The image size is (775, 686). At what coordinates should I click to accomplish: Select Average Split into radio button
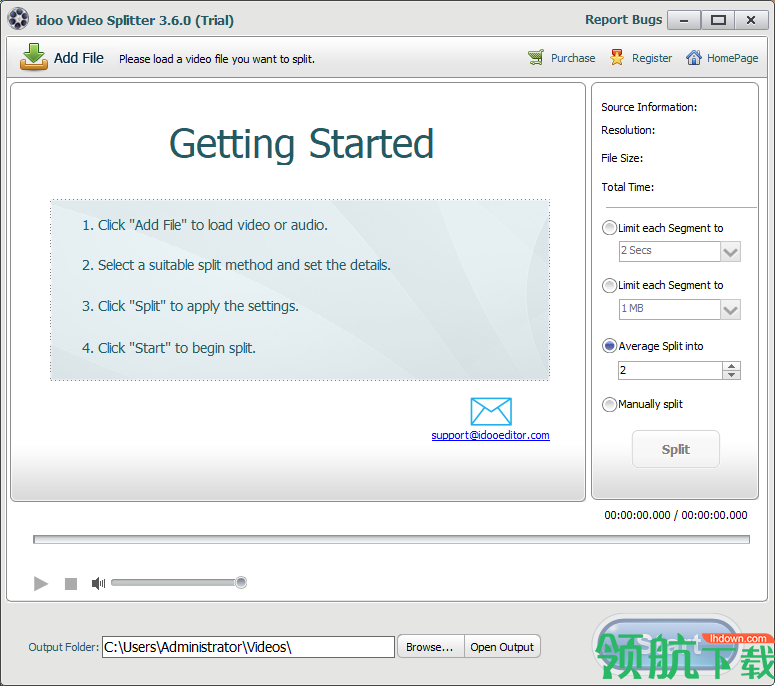pos(609,346)
